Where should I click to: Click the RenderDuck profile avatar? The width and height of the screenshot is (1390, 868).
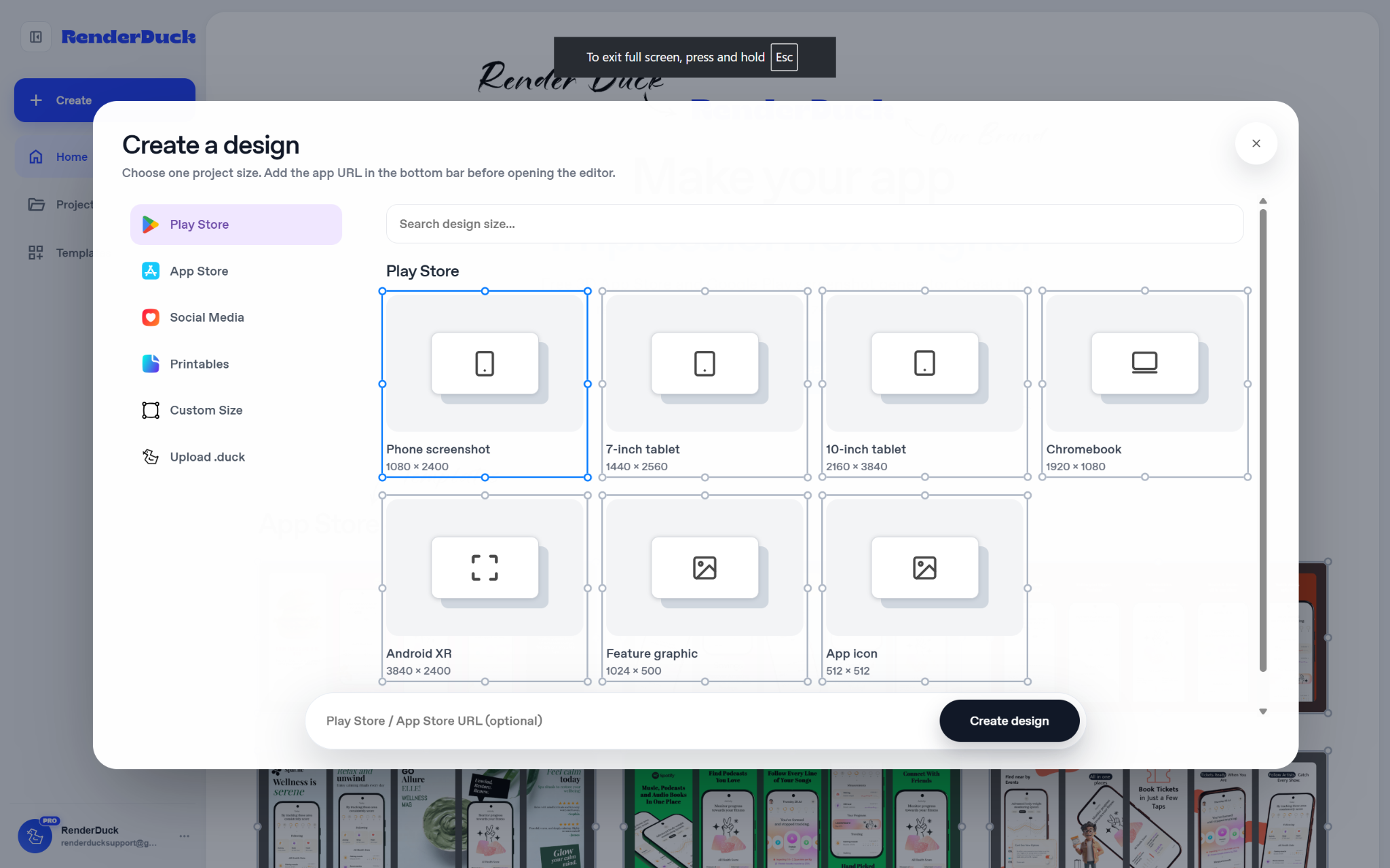coord(35,836)
